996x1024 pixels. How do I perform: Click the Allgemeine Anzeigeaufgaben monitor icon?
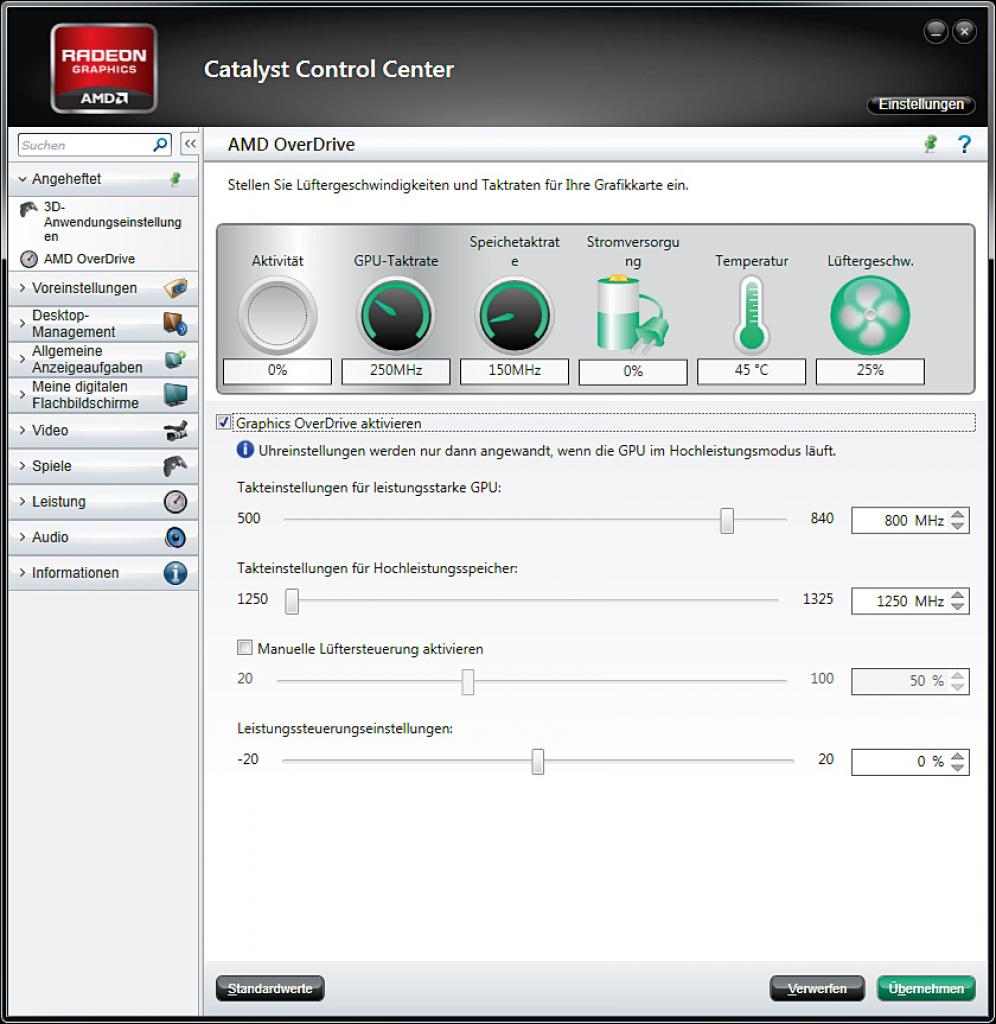pos(175,359)
